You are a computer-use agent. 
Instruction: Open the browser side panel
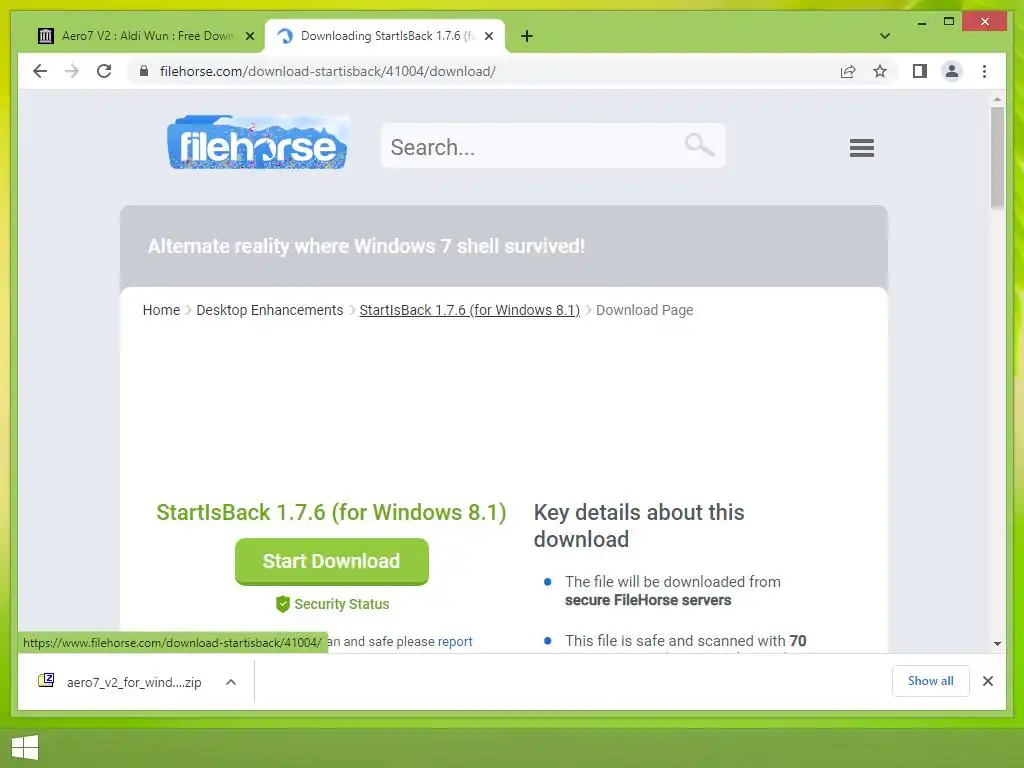[920, 71]
